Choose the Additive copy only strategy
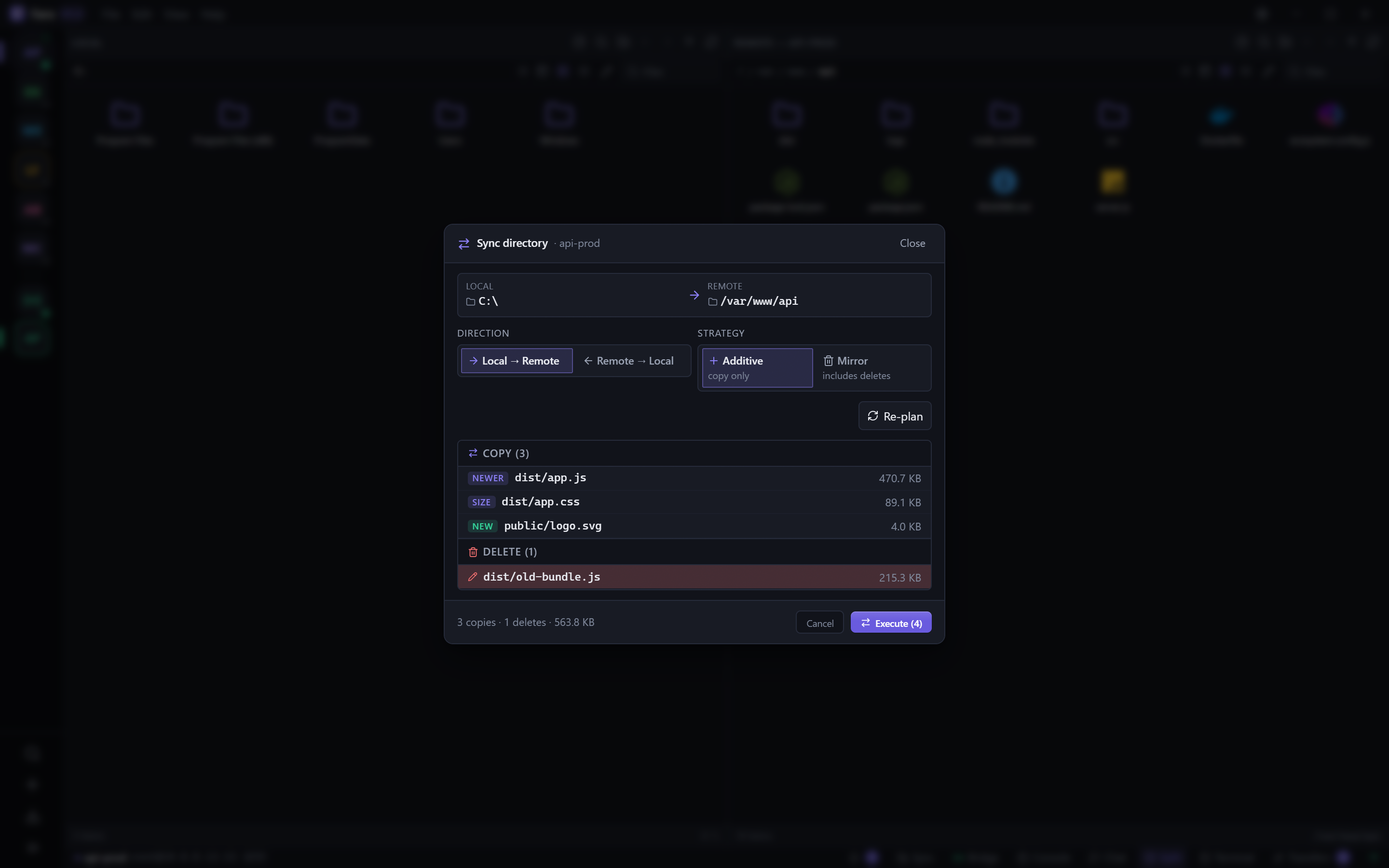This screenshot has height=868, width=1389. coord(757,367)
